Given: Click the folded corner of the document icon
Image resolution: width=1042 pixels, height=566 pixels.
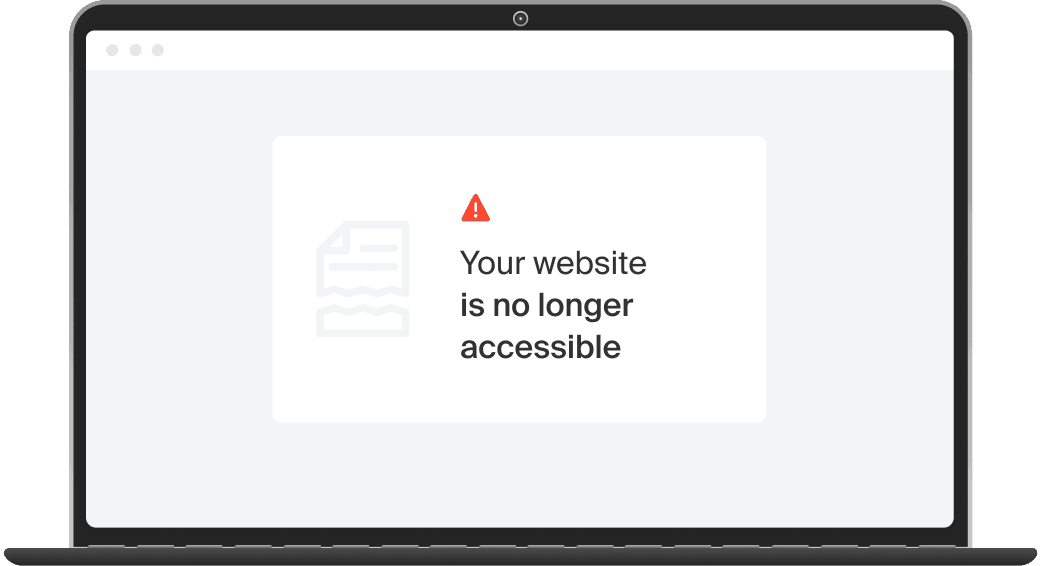Looking at the screenshot, I should (332, 237).
